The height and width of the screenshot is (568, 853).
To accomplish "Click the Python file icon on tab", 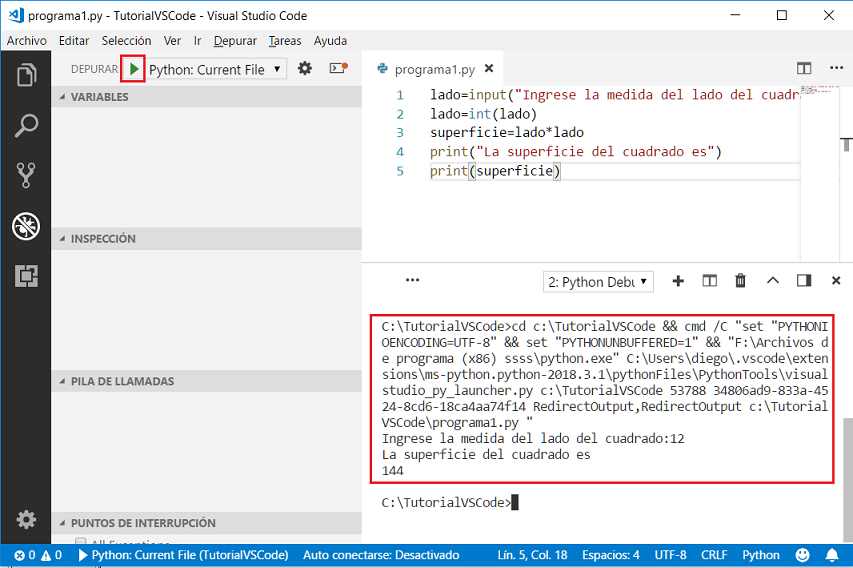I will tap(382, 69).
